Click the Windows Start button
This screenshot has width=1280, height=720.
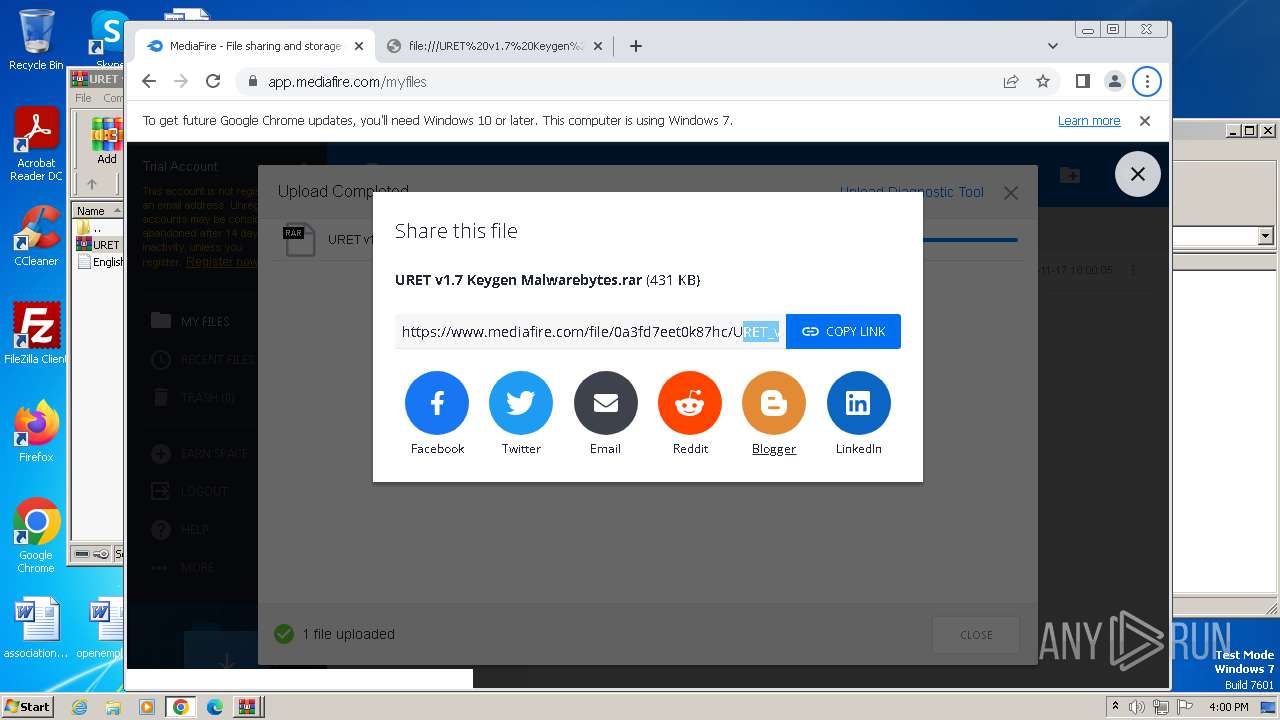tap(28, 707)
